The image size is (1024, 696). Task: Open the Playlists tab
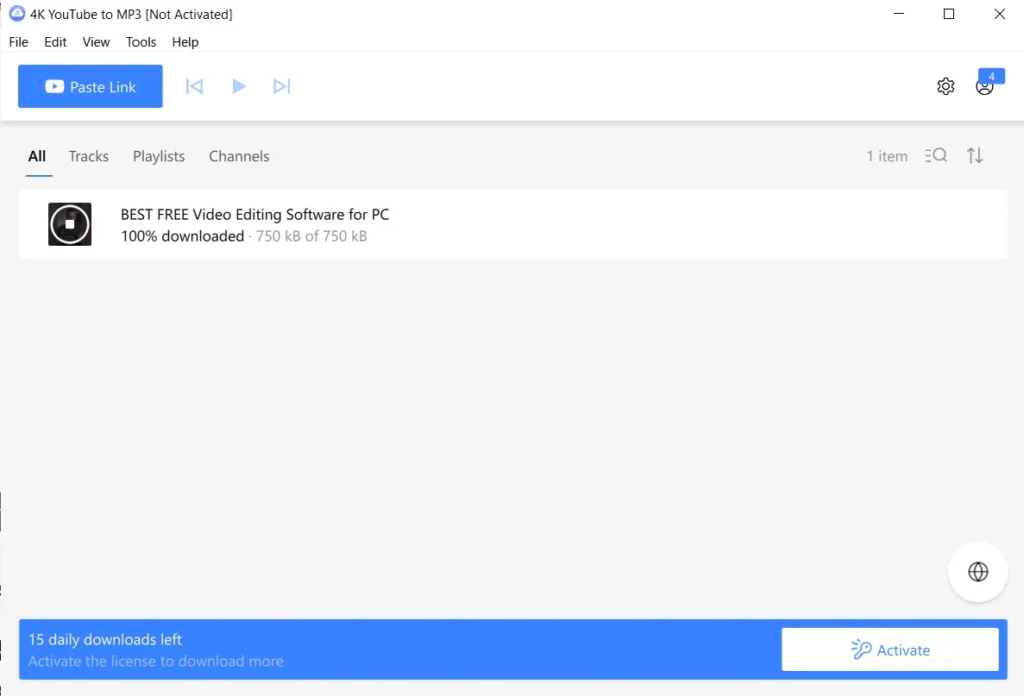point(158,156)
